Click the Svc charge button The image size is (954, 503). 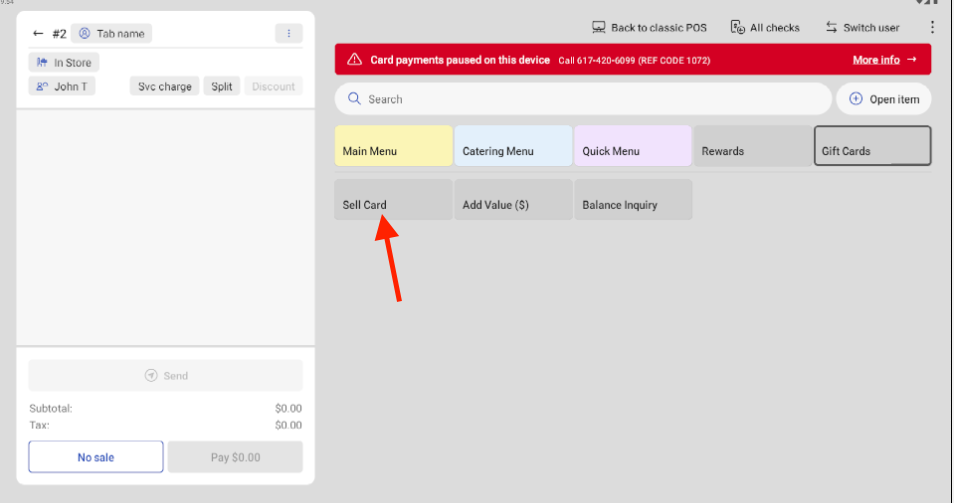165,87
